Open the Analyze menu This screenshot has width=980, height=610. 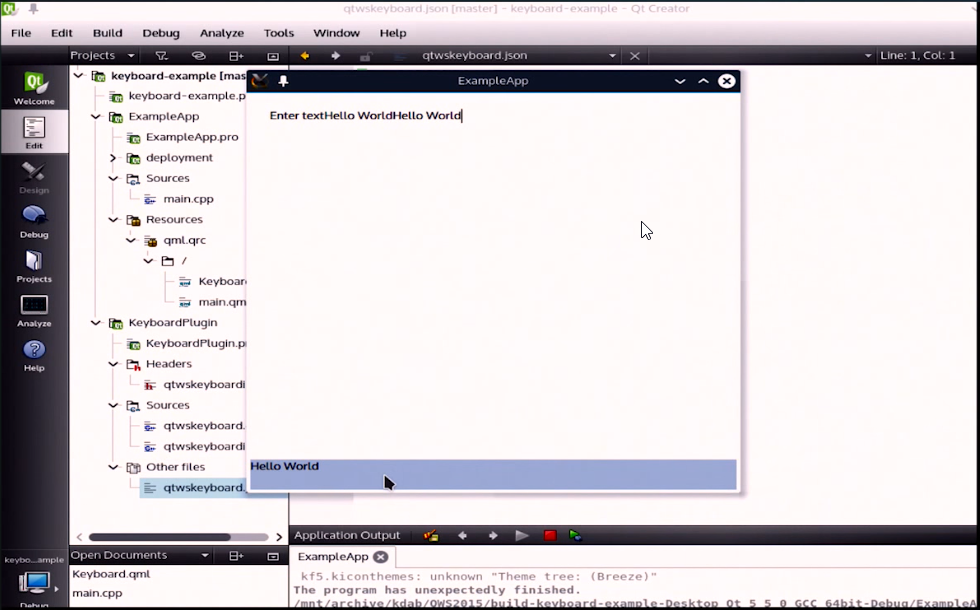pos(222,33)
